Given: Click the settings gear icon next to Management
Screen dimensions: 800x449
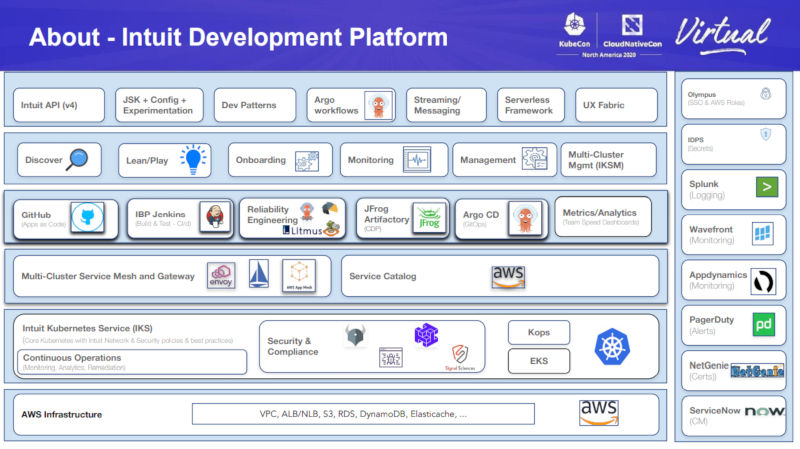Looking at the screenshot, I should 534,159.
